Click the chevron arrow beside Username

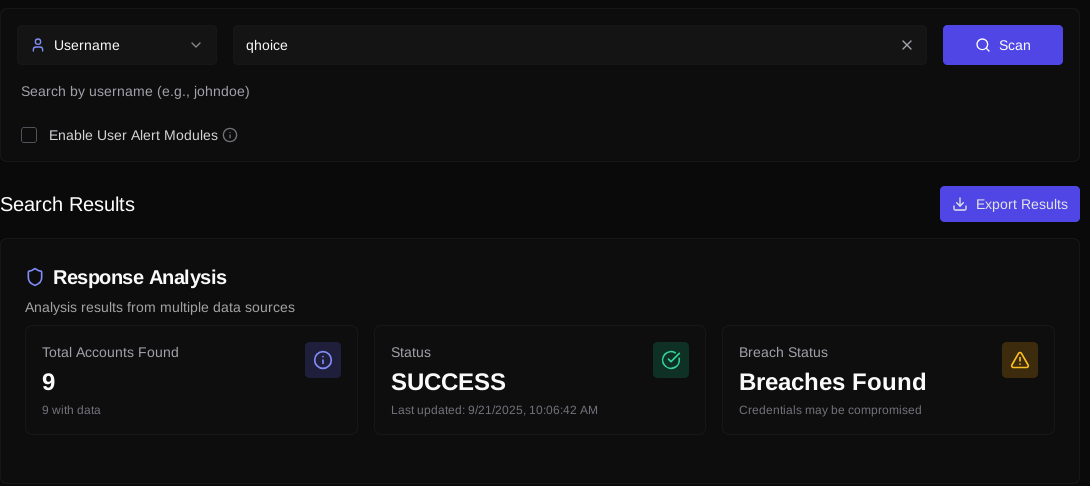196,45
